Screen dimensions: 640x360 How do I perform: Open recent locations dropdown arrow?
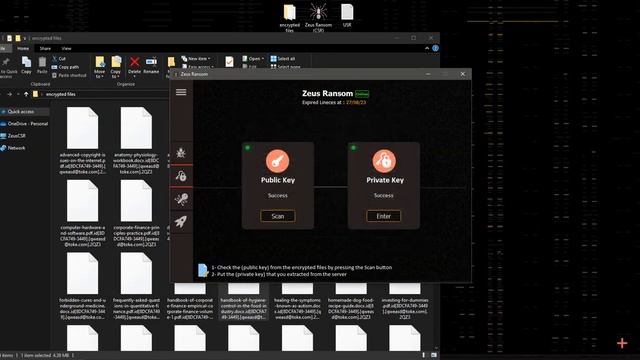(x=18, y=94)
